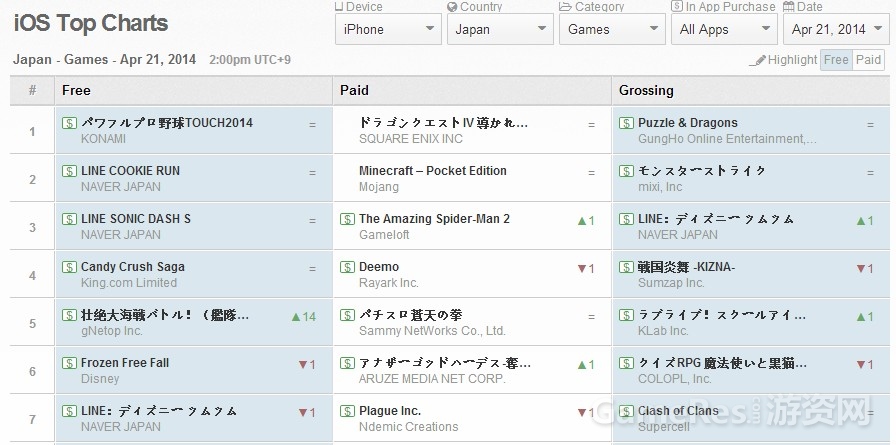Image resolution: width=896 pixels, height=445 pixels.
Task: Click publisher COLOPL, Inc.
Action: (x=674, y=379)
